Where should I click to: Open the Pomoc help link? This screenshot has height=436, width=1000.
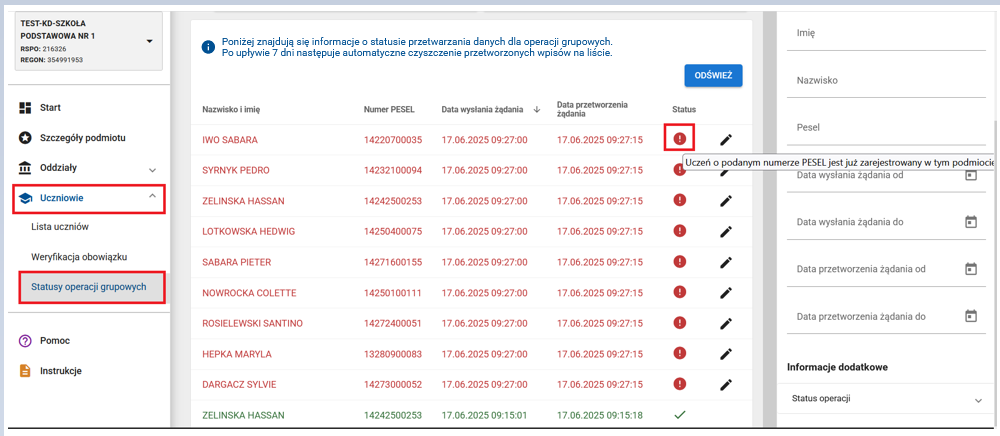point(55,340)
